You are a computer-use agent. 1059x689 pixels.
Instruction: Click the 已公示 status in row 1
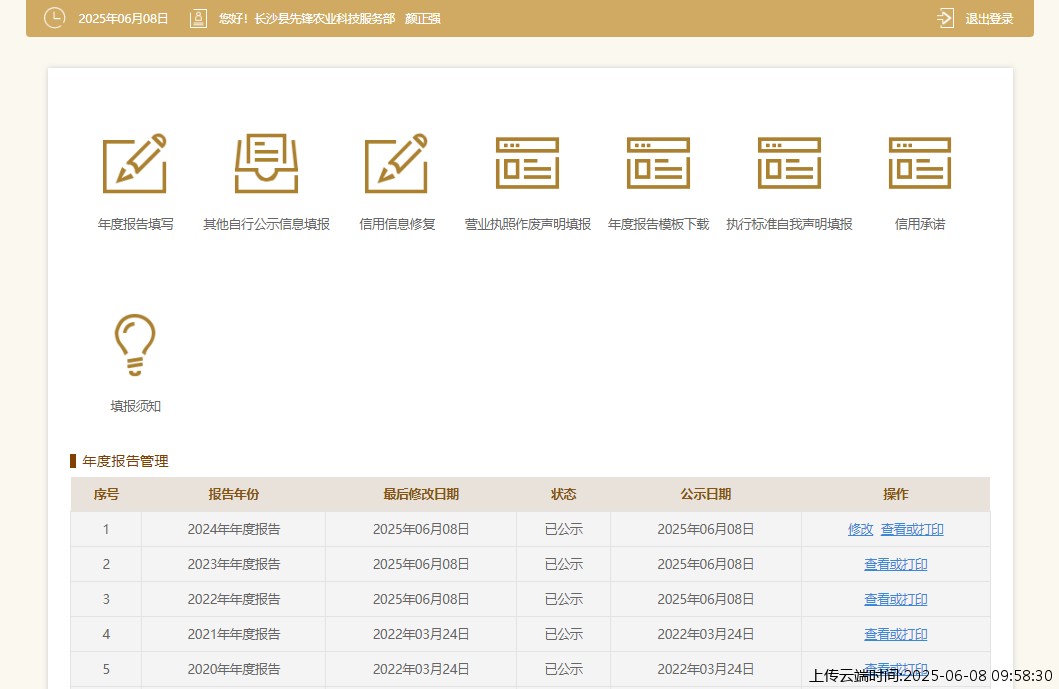563,529
